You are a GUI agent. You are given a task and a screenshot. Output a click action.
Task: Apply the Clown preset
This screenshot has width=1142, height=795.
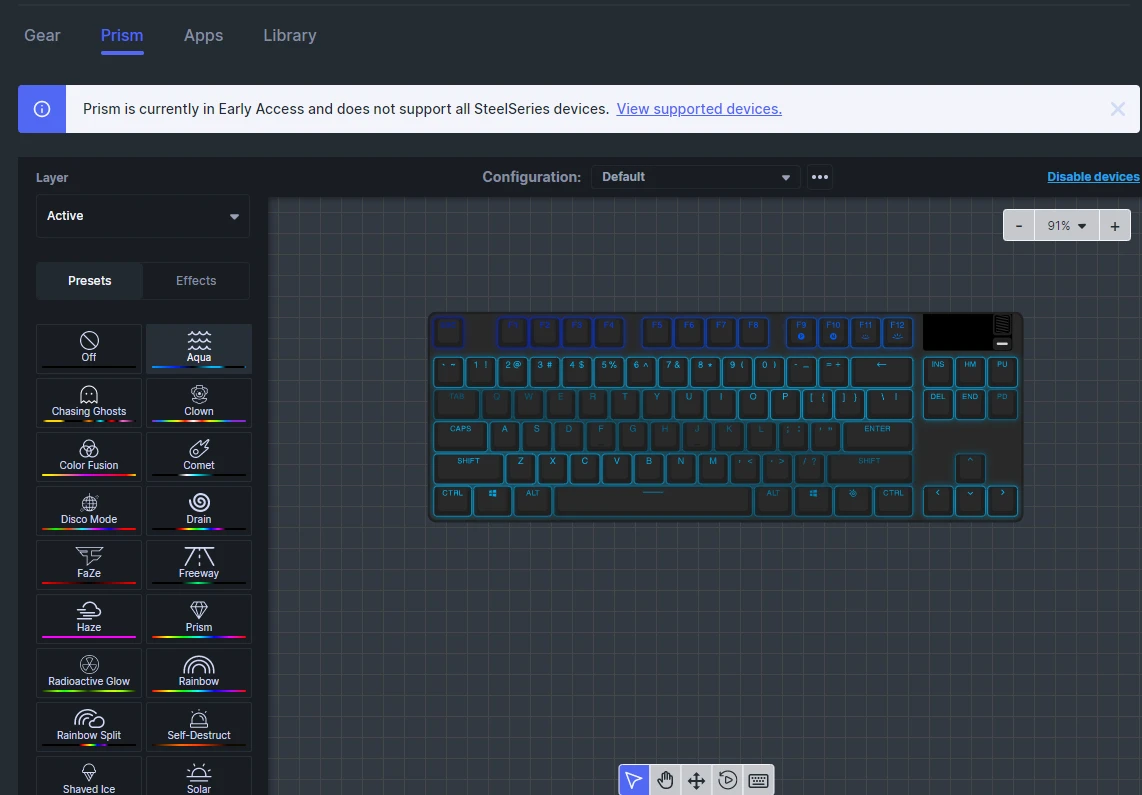pyautogui.click(x=199, y=403)
